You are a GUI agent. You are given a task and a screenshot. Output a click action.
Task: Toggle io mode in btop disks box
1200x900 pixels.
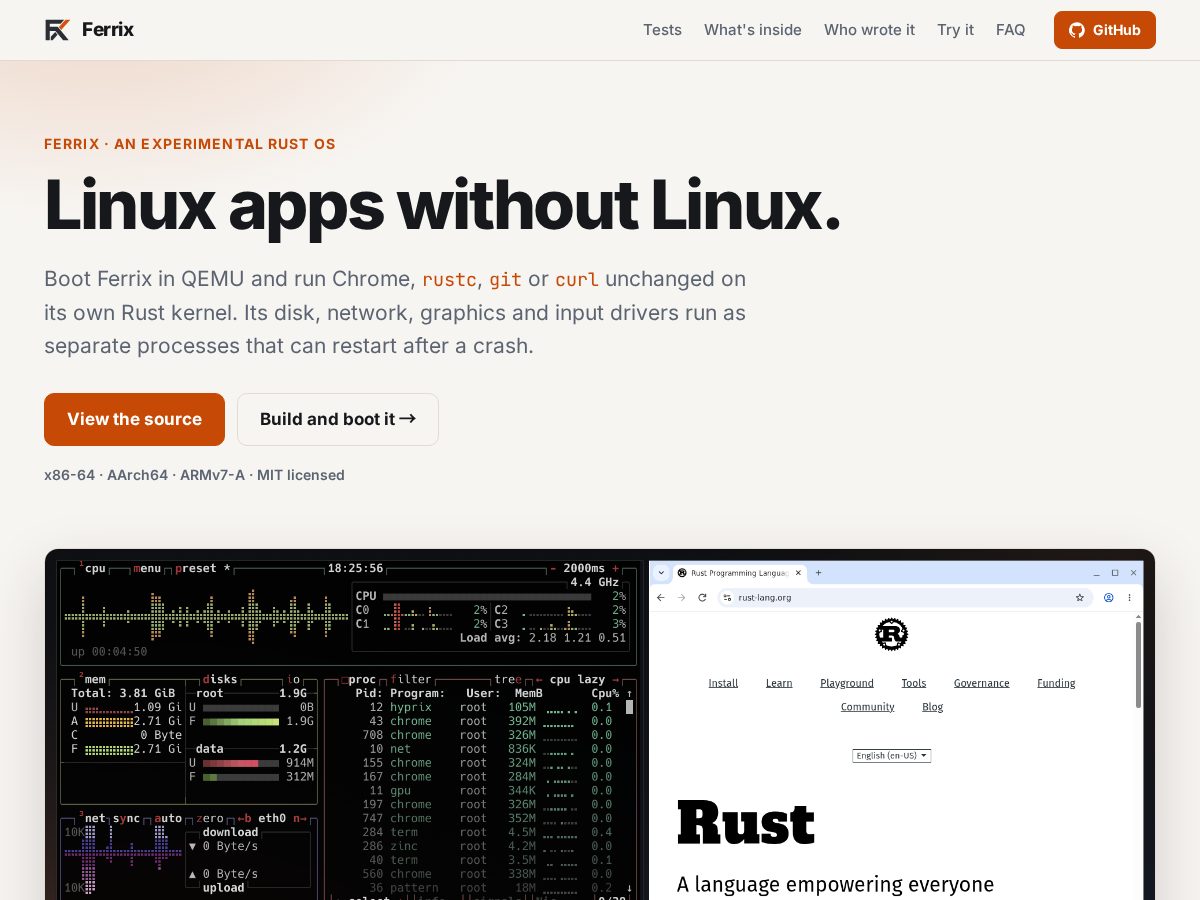[x=293, y=680]
